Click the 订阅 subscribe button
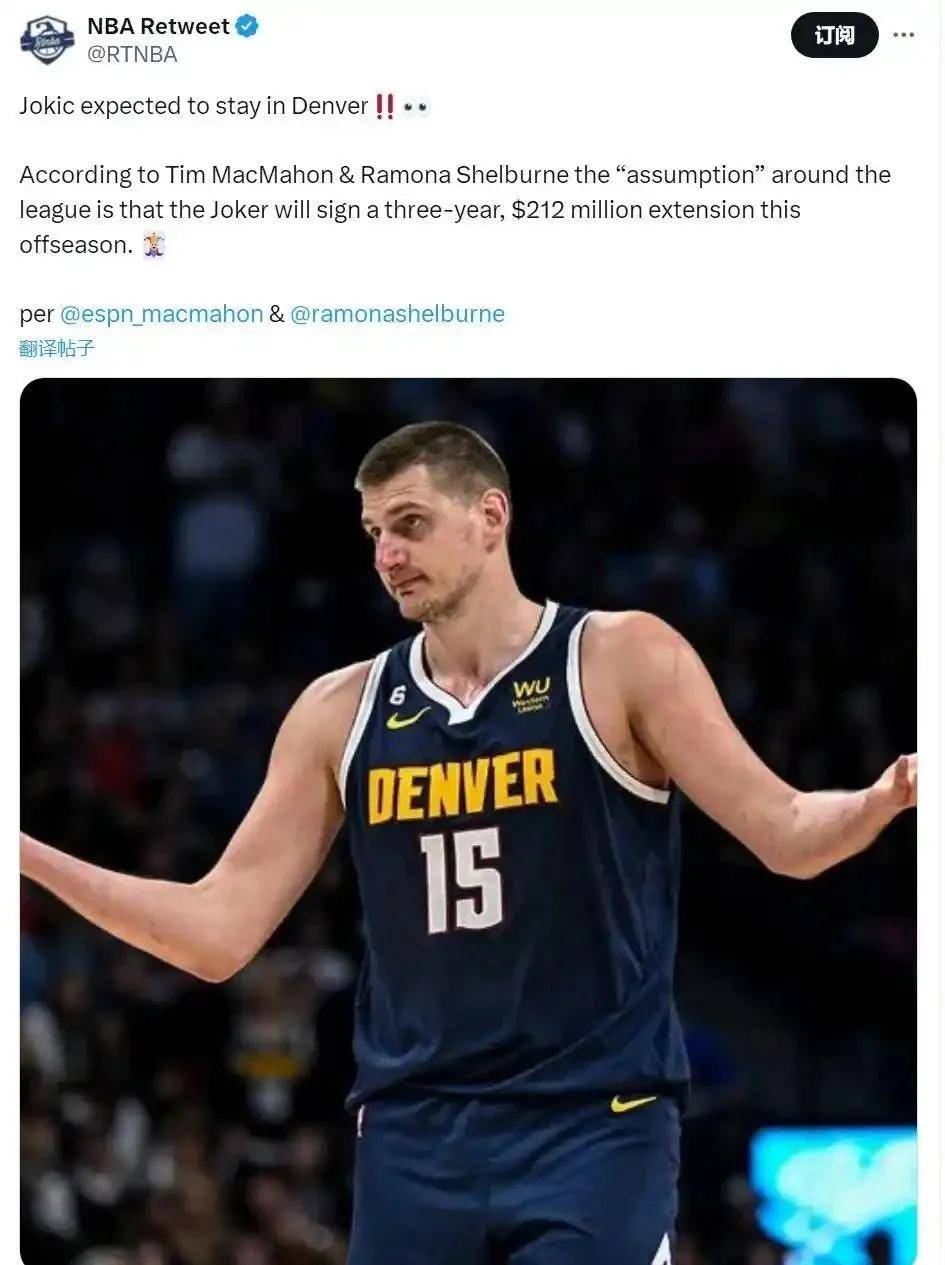Viewport: 945px width, 1265px height. 834,35
